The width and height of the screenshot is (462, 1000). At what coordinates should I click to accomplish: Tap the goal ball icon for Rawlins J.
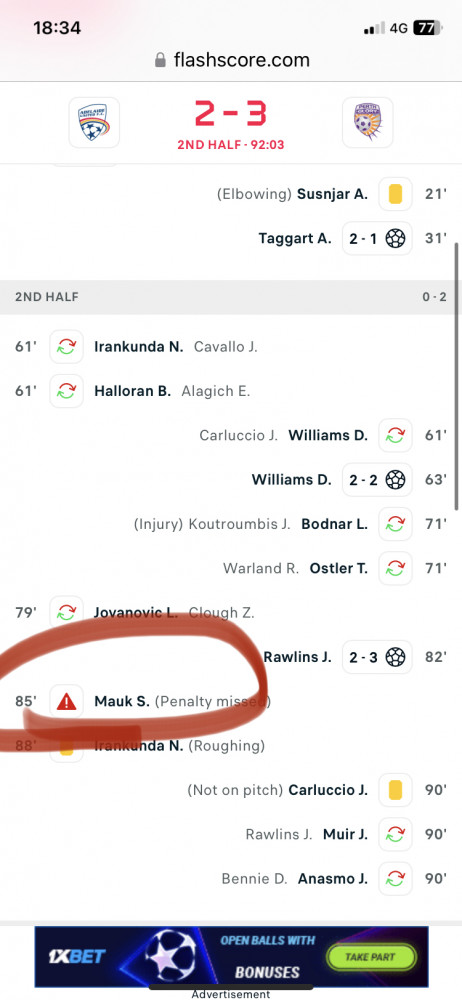(x=395, y=656)
